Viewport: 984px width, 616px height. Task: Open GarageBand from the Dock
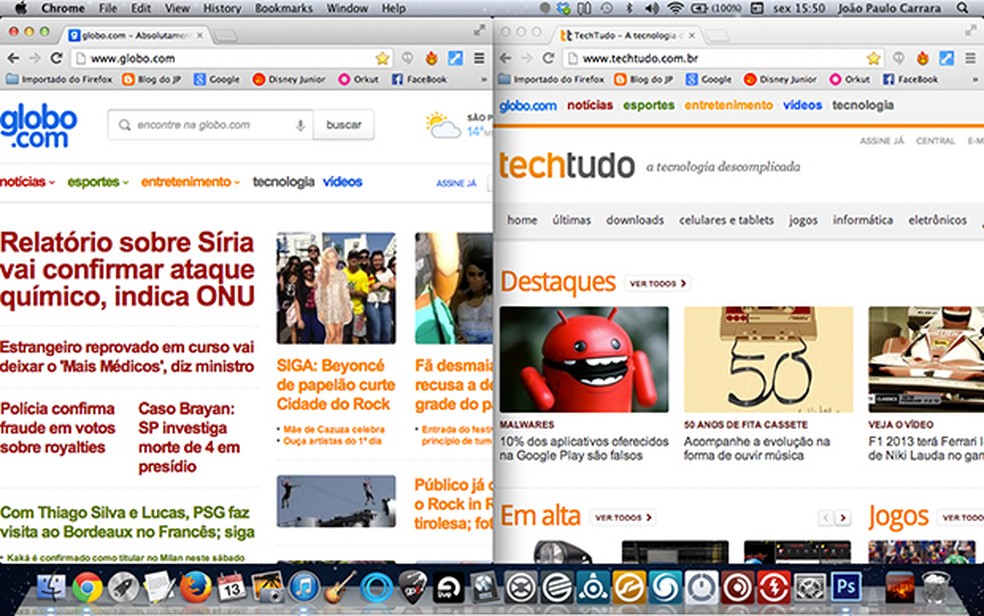click(336, 590)
